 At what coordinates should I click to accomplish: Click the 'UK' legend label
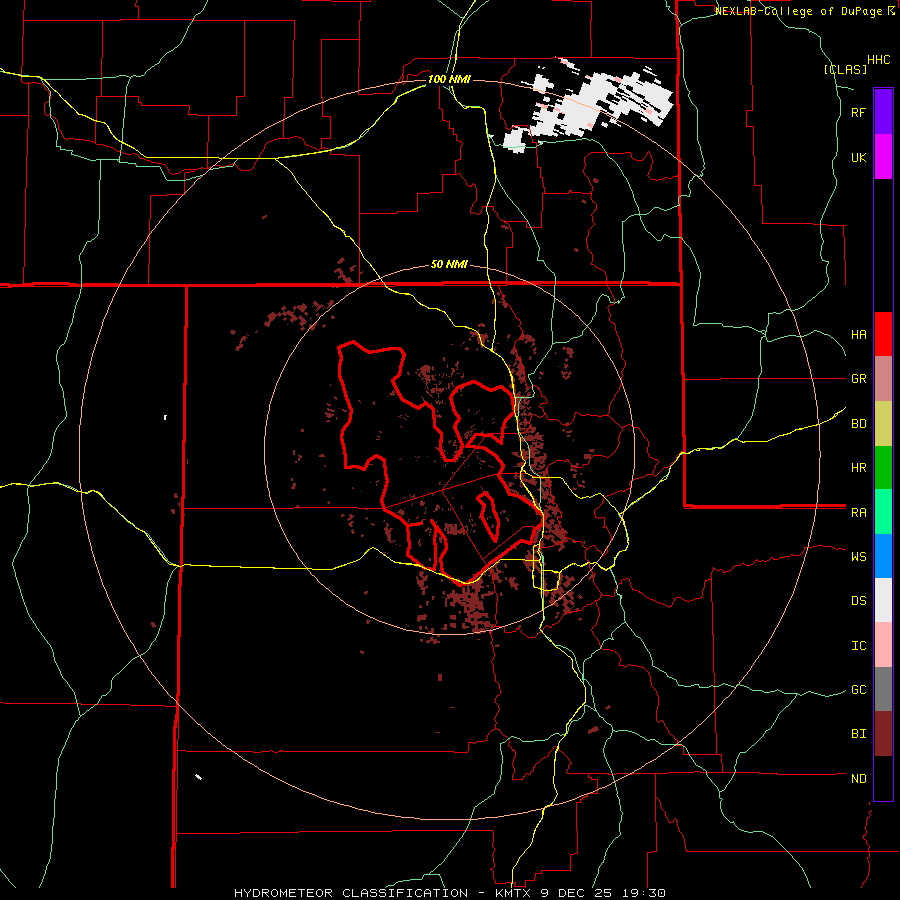(858, 158)
